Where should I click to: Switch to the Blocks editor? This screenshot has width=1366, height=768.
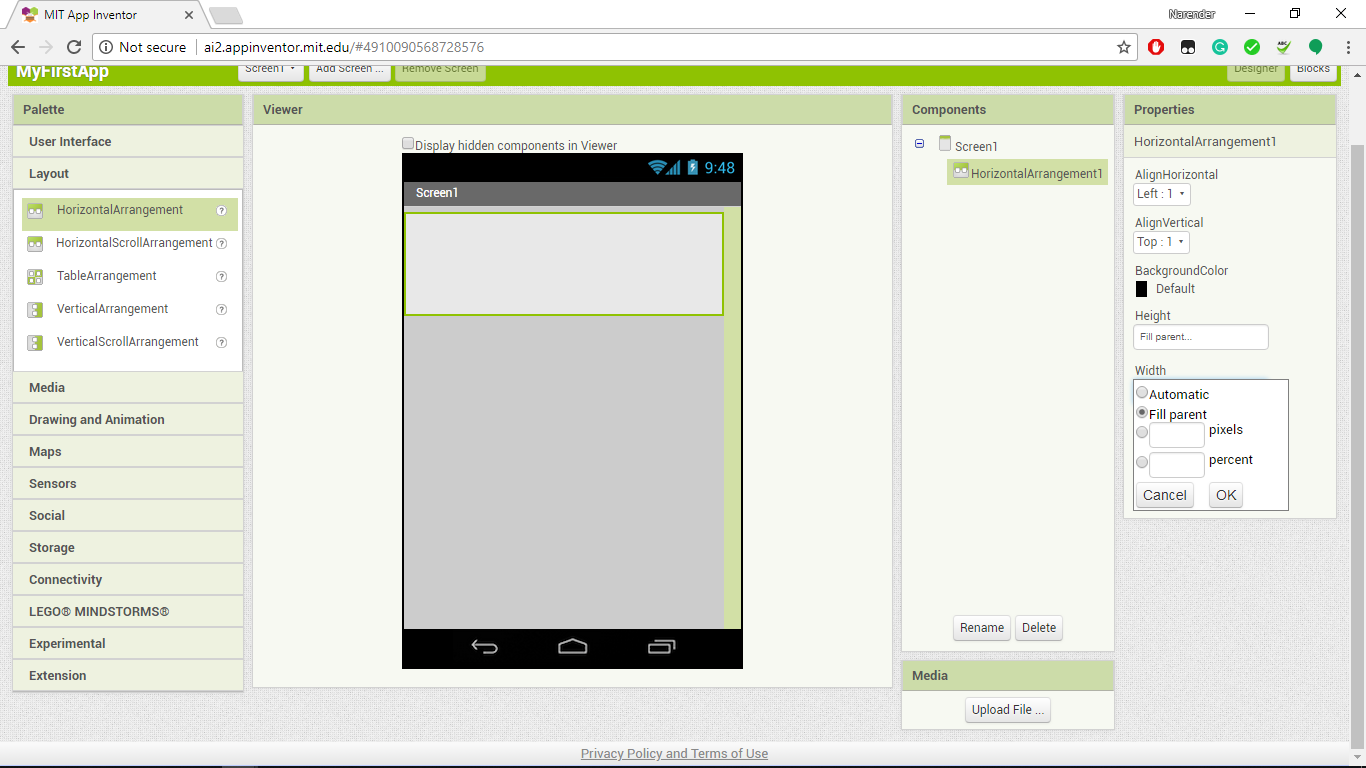[x=1313, y=69]
